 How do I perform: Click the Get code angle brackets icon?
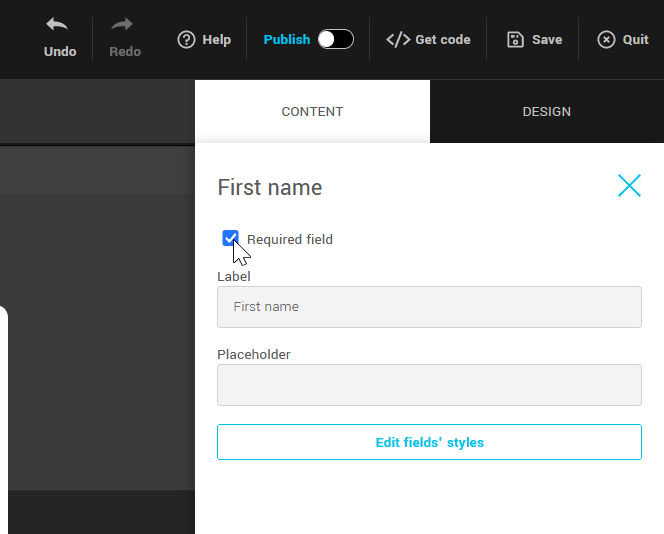pyautogui.click(x=398, y=40)
